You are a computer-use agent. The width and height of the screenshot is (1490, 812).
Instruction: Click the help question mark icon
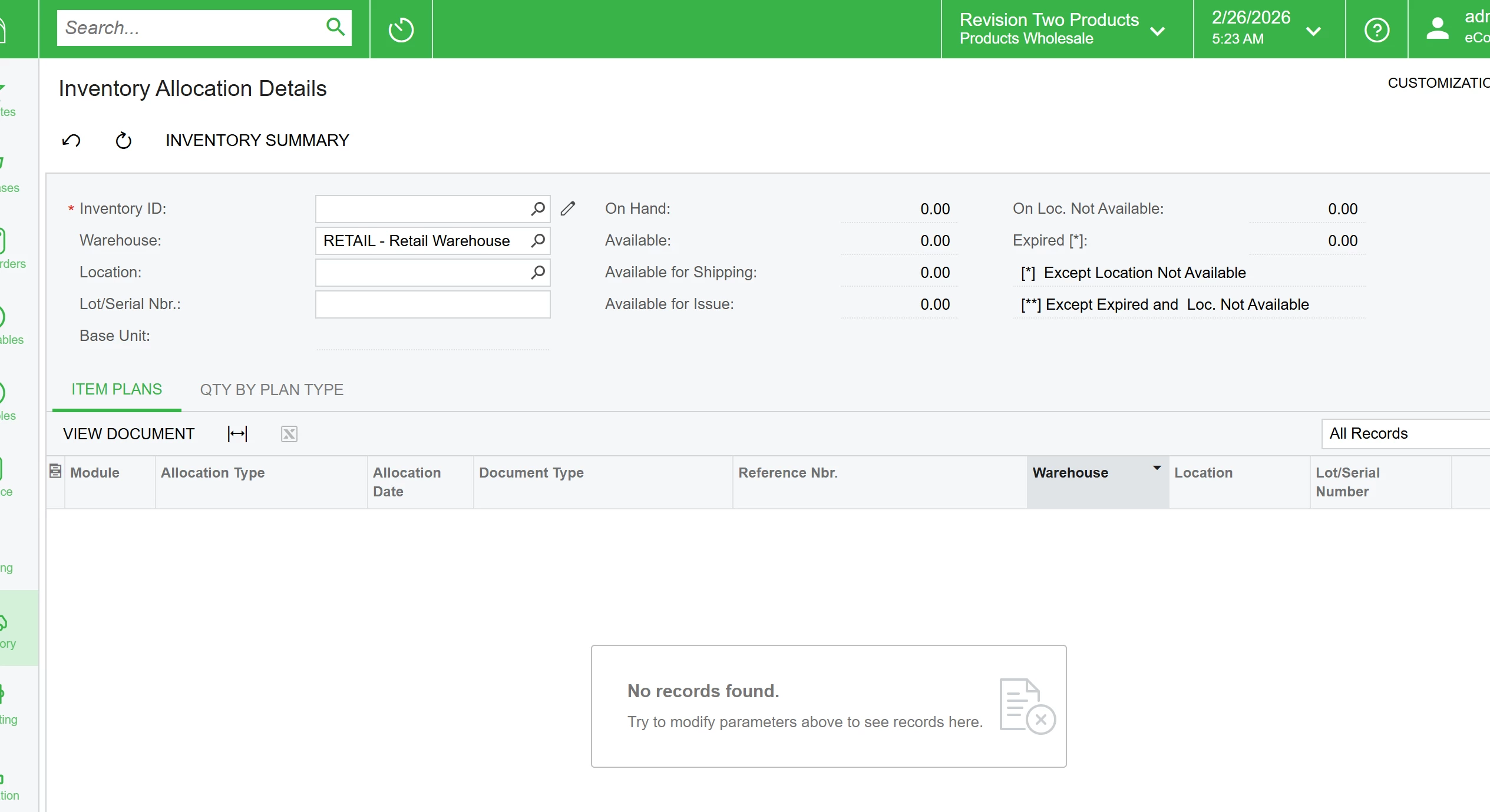point(1377,29)
